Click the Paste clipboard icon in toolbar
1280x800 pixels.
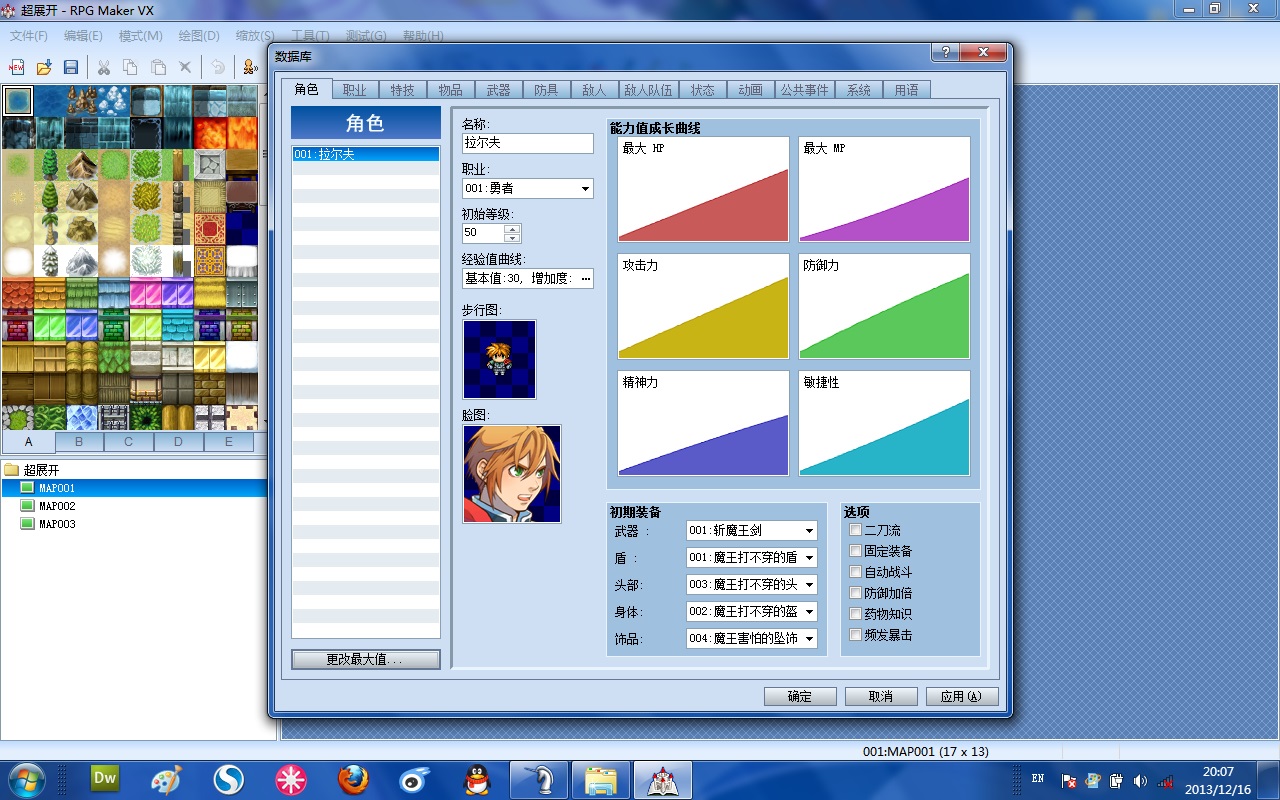point(158,67)
